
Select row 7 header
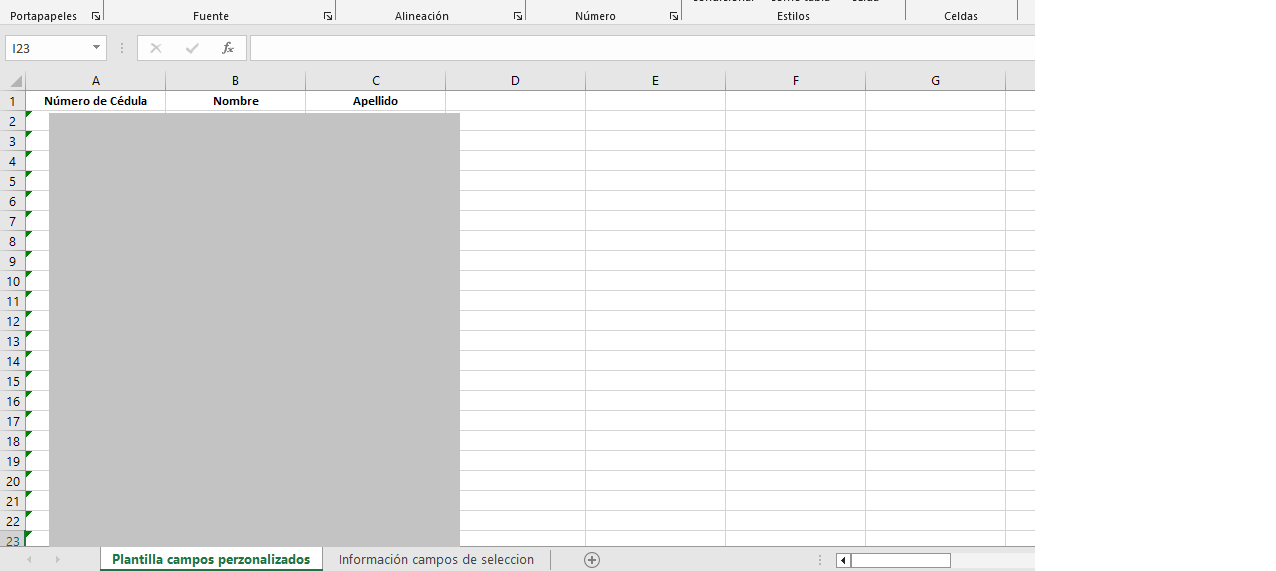[13, 221]
